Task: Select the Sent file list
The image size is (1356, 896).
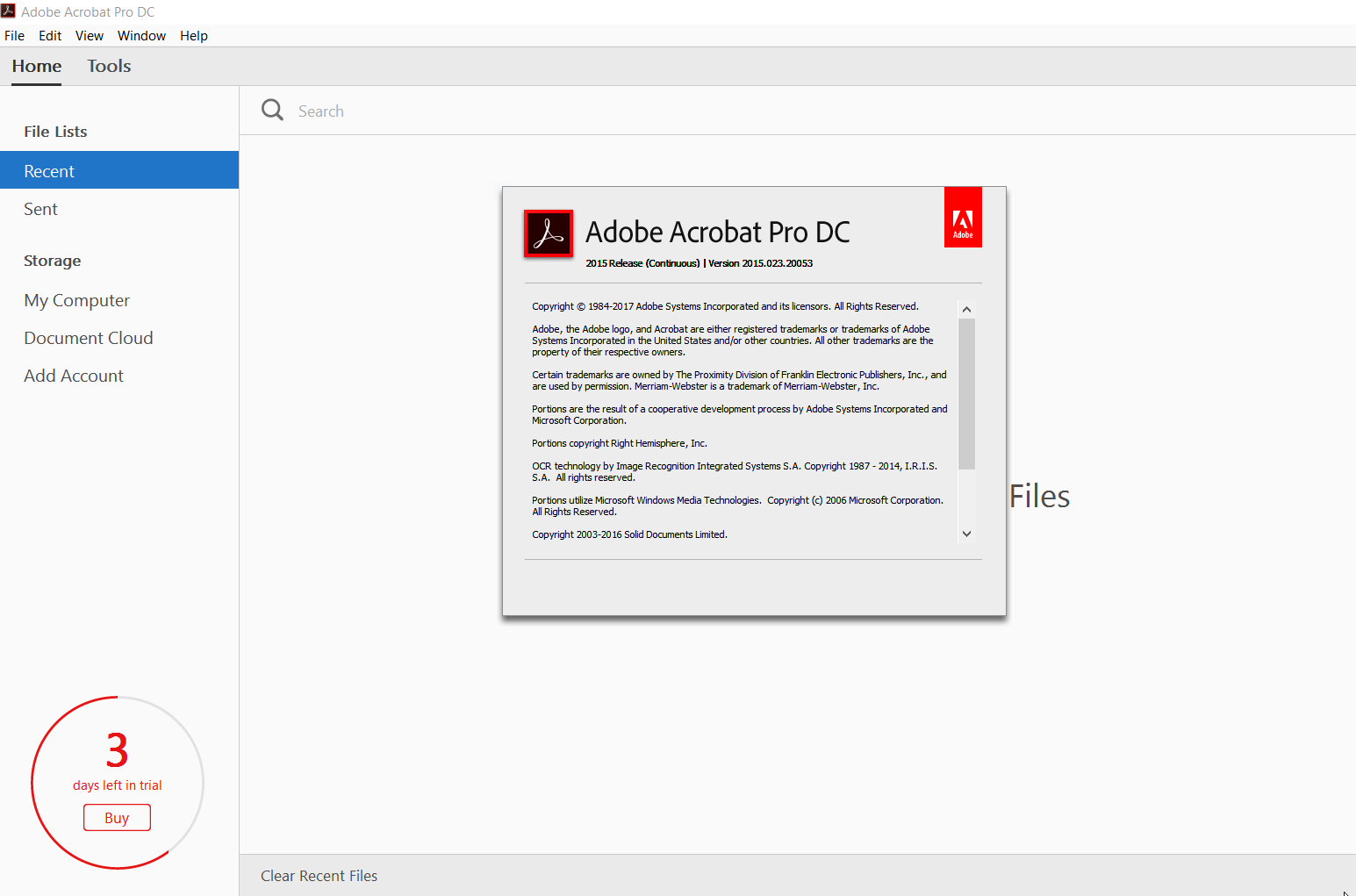Action: [119, 209]
